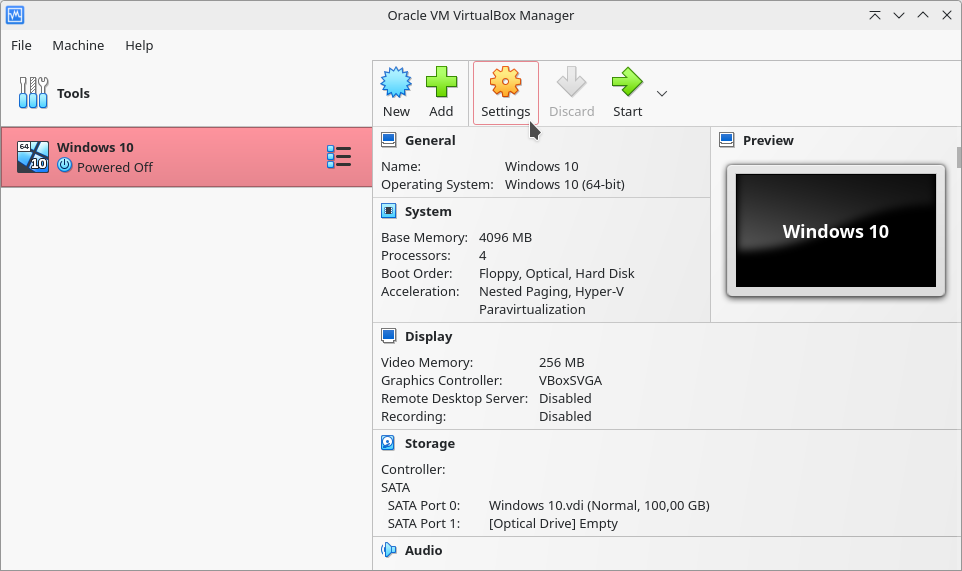Click the Recording Disabled value
The width and height of the screenshot is (962, 571).
tap(565, 416)
